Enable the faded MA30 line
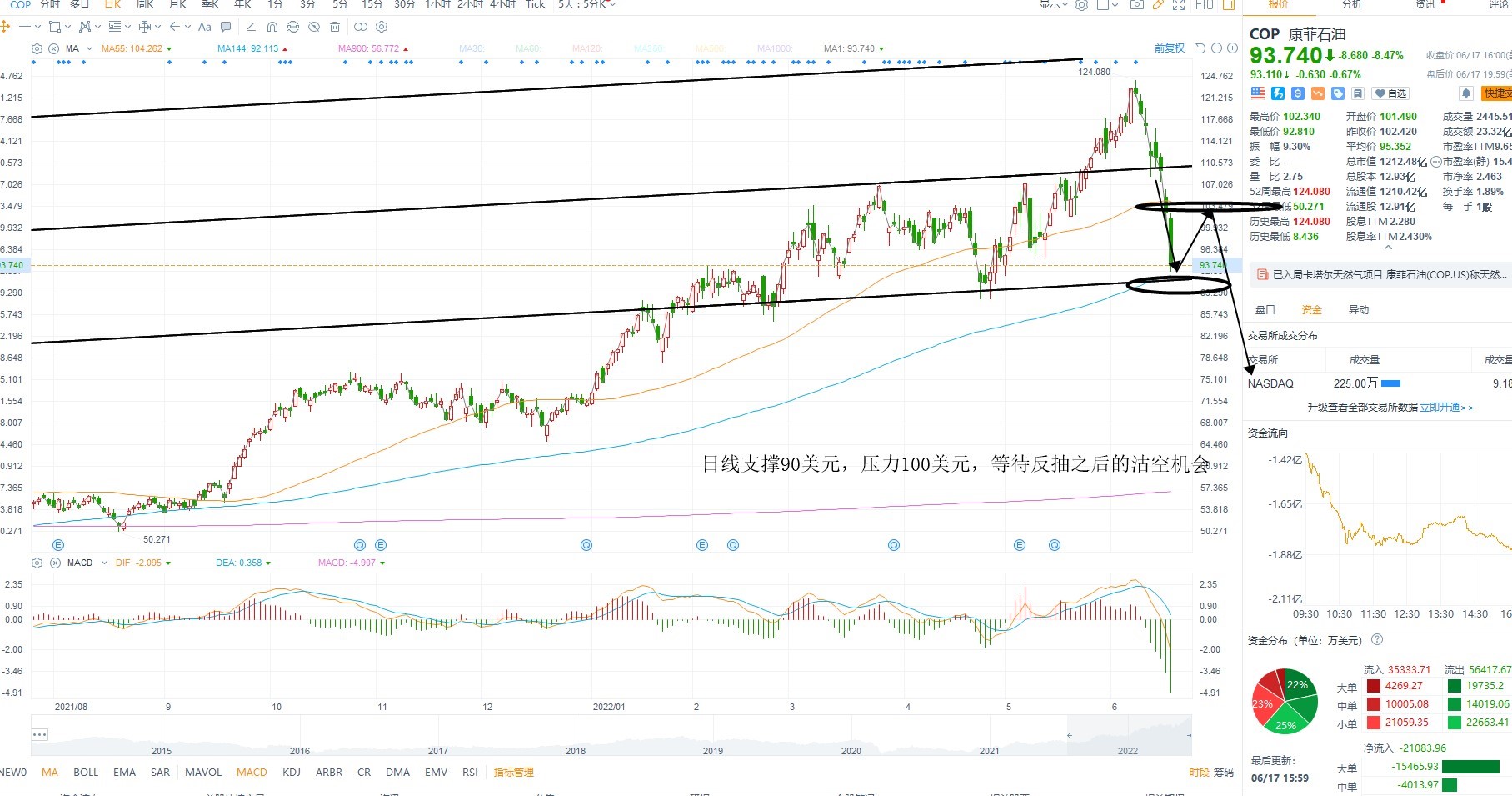Viewport: 1512px width, 796px height. pos(472,48)
